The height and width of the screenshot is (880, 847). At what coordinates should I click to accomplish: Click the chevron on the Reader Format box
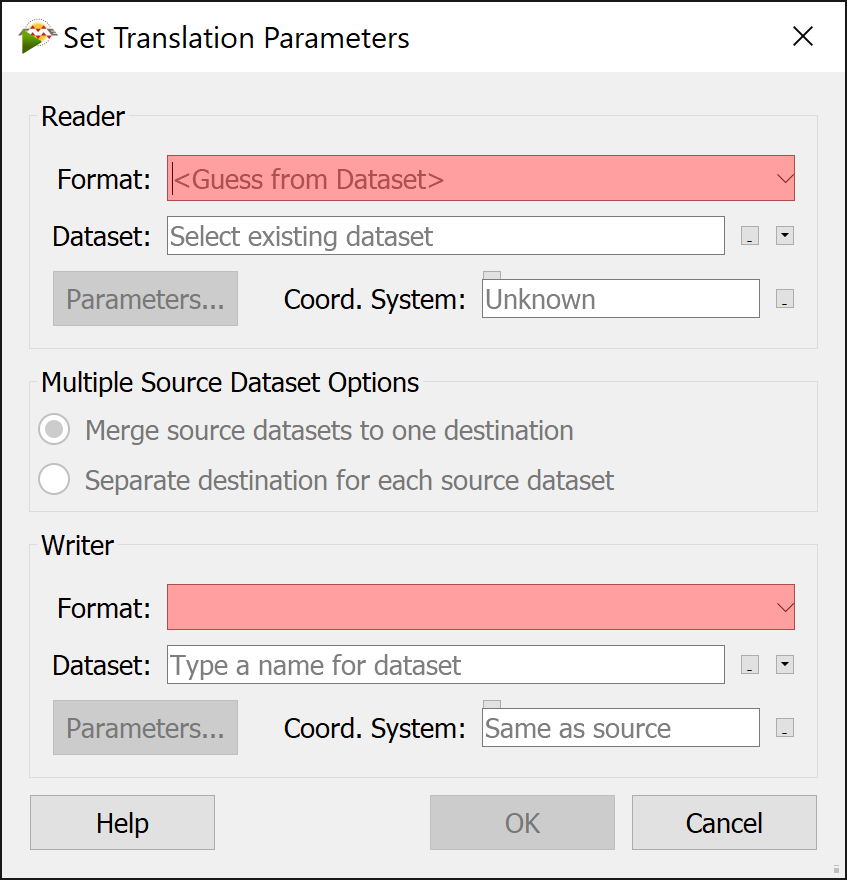(x=784, y=178)
